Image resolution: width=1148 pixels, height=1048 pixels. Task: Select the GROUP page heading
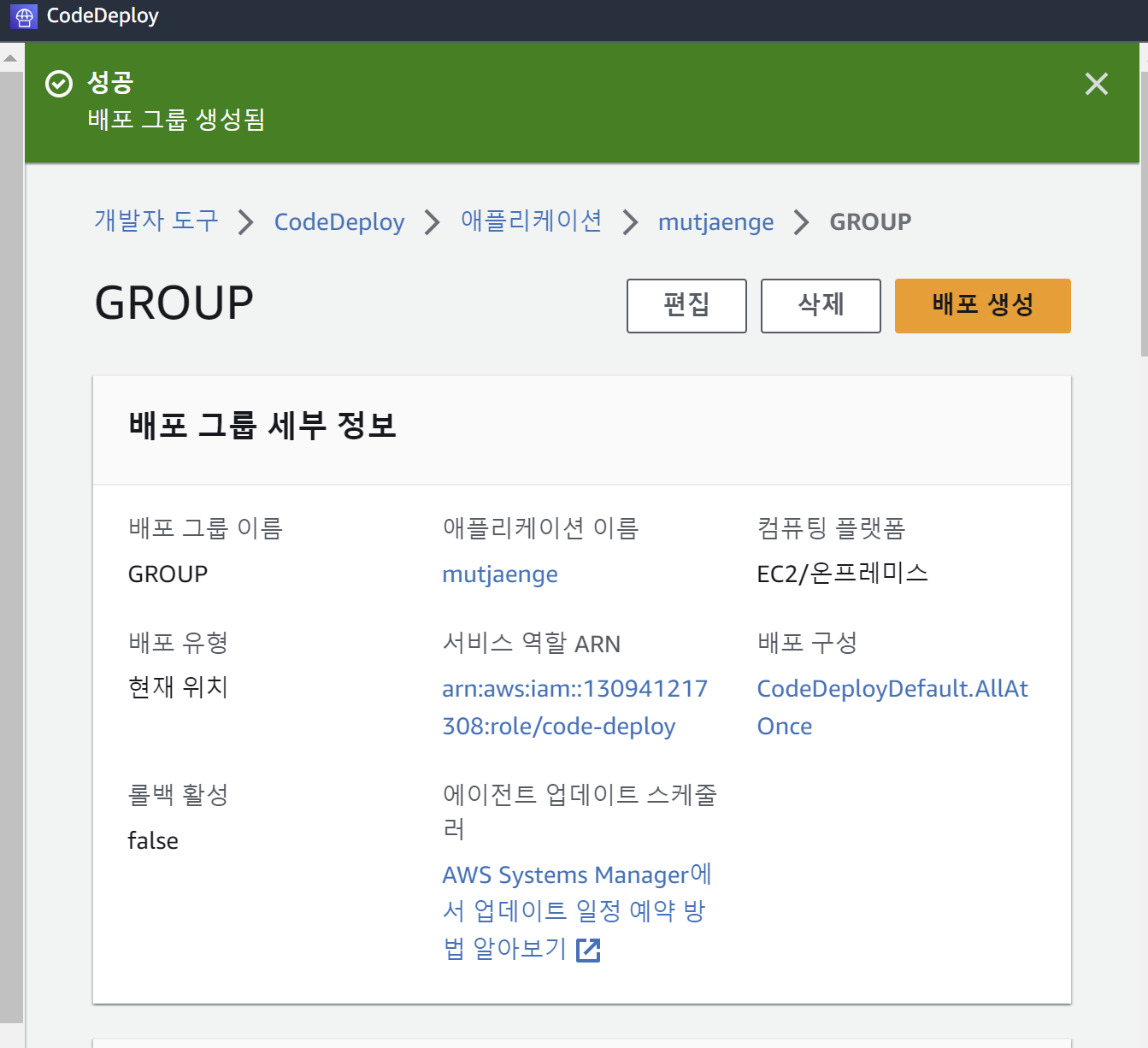(174, 303)
